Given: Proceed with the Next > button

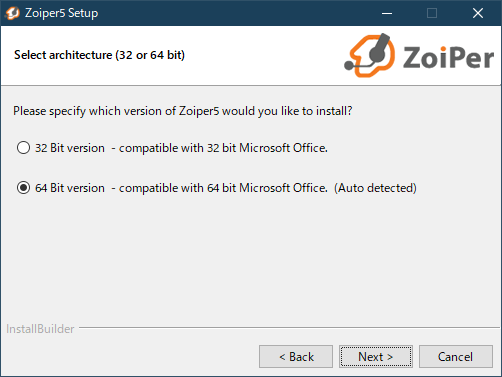Looking at the screenshot, I should click(x=376, y=357).
